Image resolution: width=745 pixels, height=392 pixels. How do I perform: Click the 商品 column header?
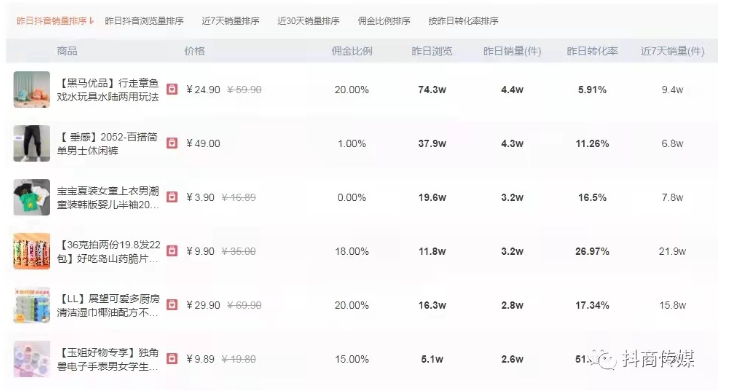coord(67,51)
